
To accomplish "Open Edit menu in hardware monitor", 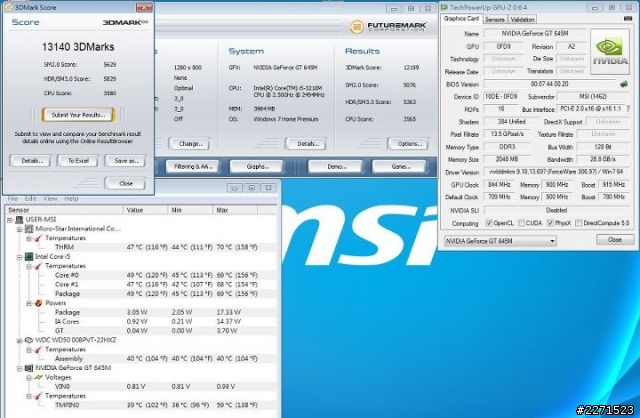I will pos(31,198).
